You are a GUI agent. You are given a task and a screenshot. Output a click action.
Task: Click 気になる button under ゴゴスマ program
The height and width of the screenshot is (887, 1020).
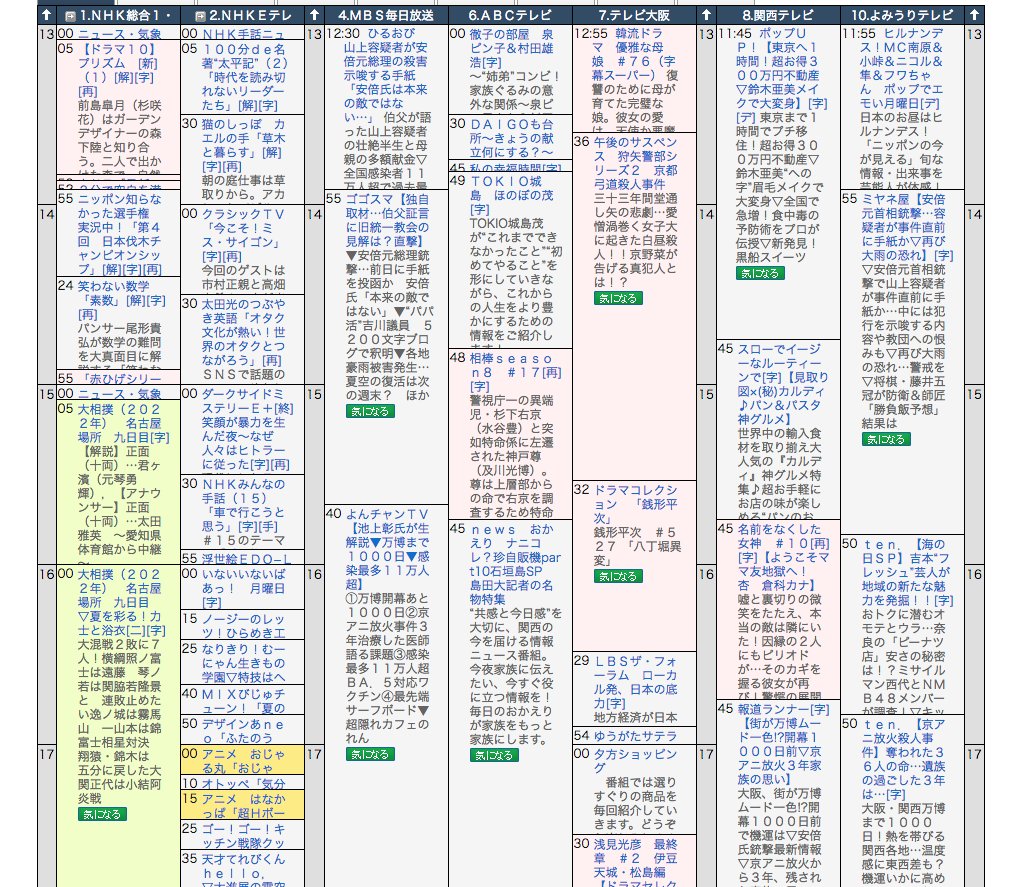370,411
